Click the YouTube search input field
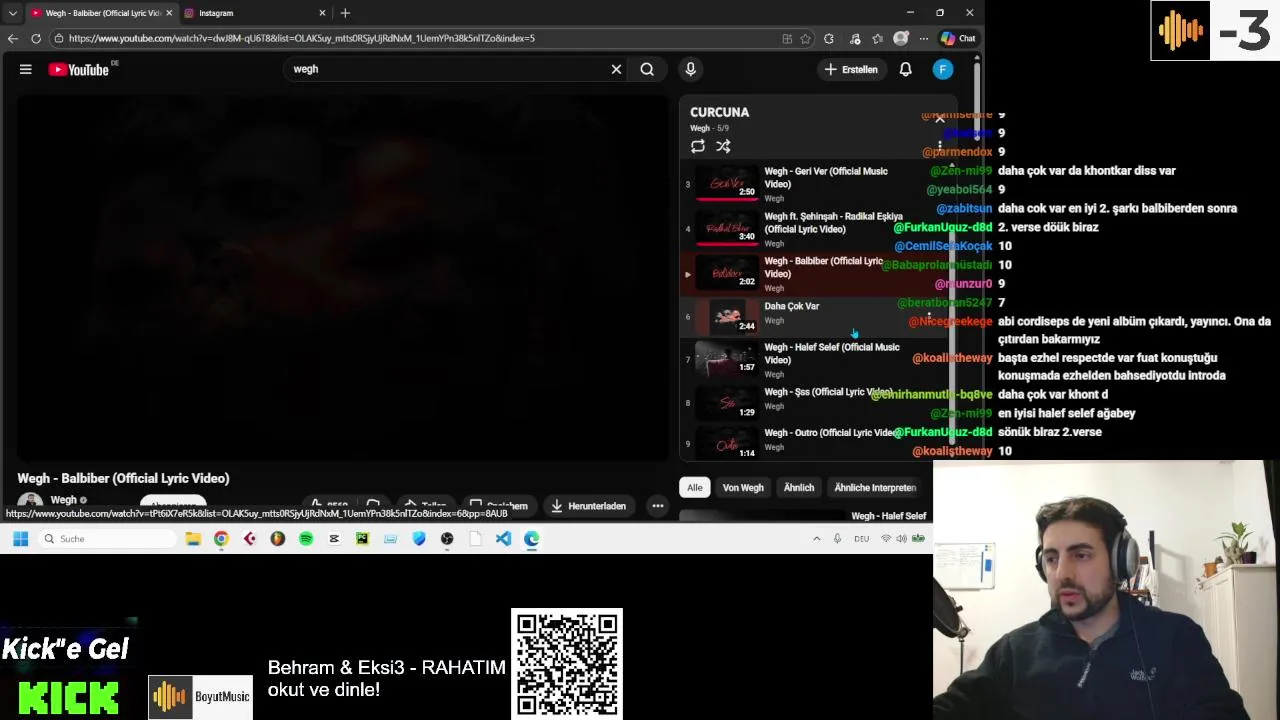Image resolution: width=1280 pixels, height=720 pixels. click(445, 69)
